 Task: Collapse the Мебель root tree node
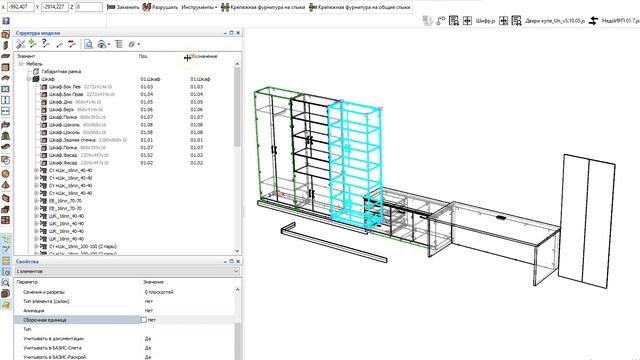21,64
